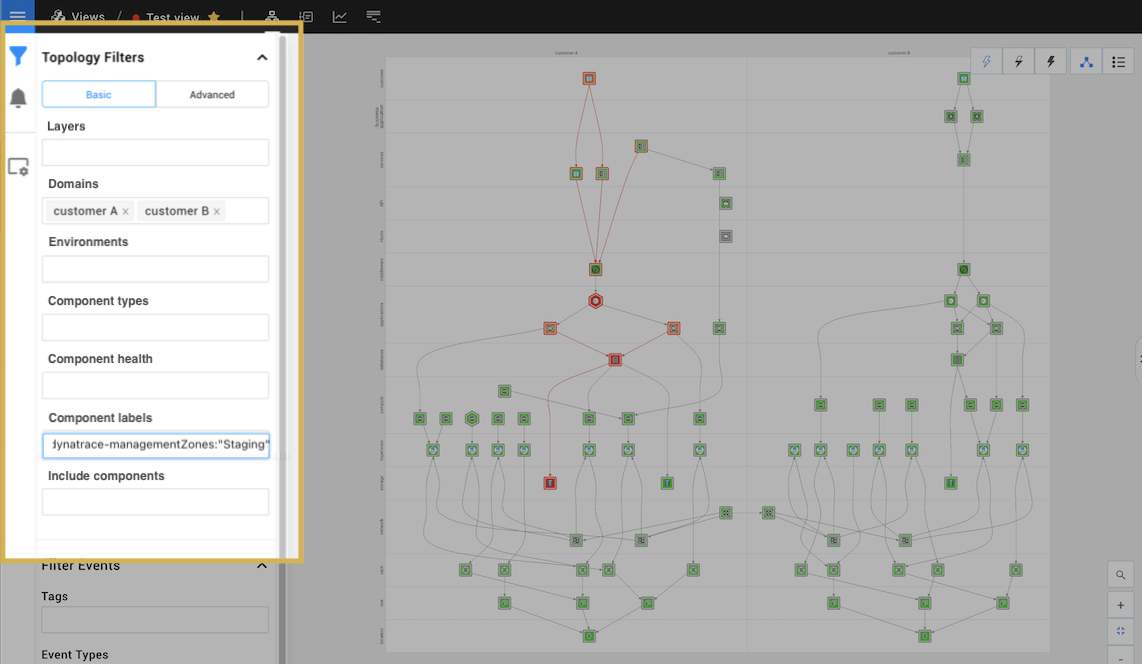Switch to the Events perspective icon
1142x664 pixels.
pyautogui.click(x=306, y=16)
